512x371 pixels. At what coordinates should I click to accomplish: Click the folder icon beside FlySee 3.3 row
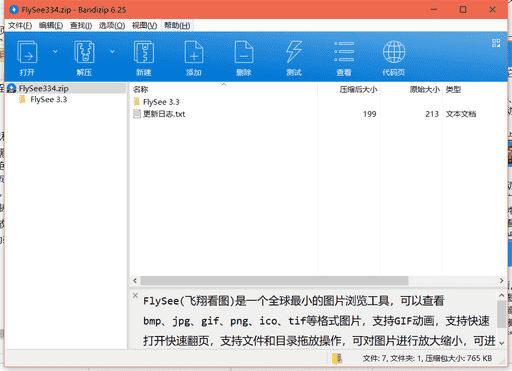[x=137, y=102]
